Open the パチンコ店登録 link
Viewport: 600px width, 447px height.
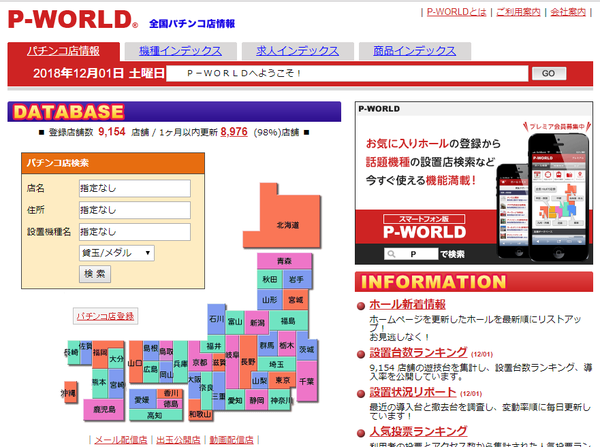[x=105, y=316]
